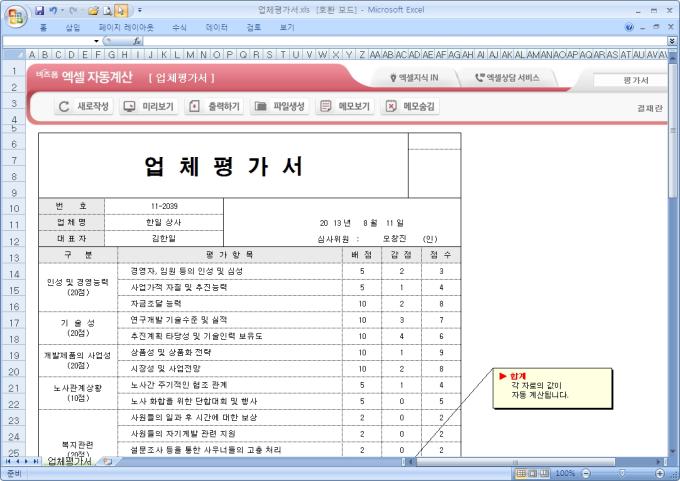
Task: Restore the workbook window inside Excel
Action: (656, 27)
